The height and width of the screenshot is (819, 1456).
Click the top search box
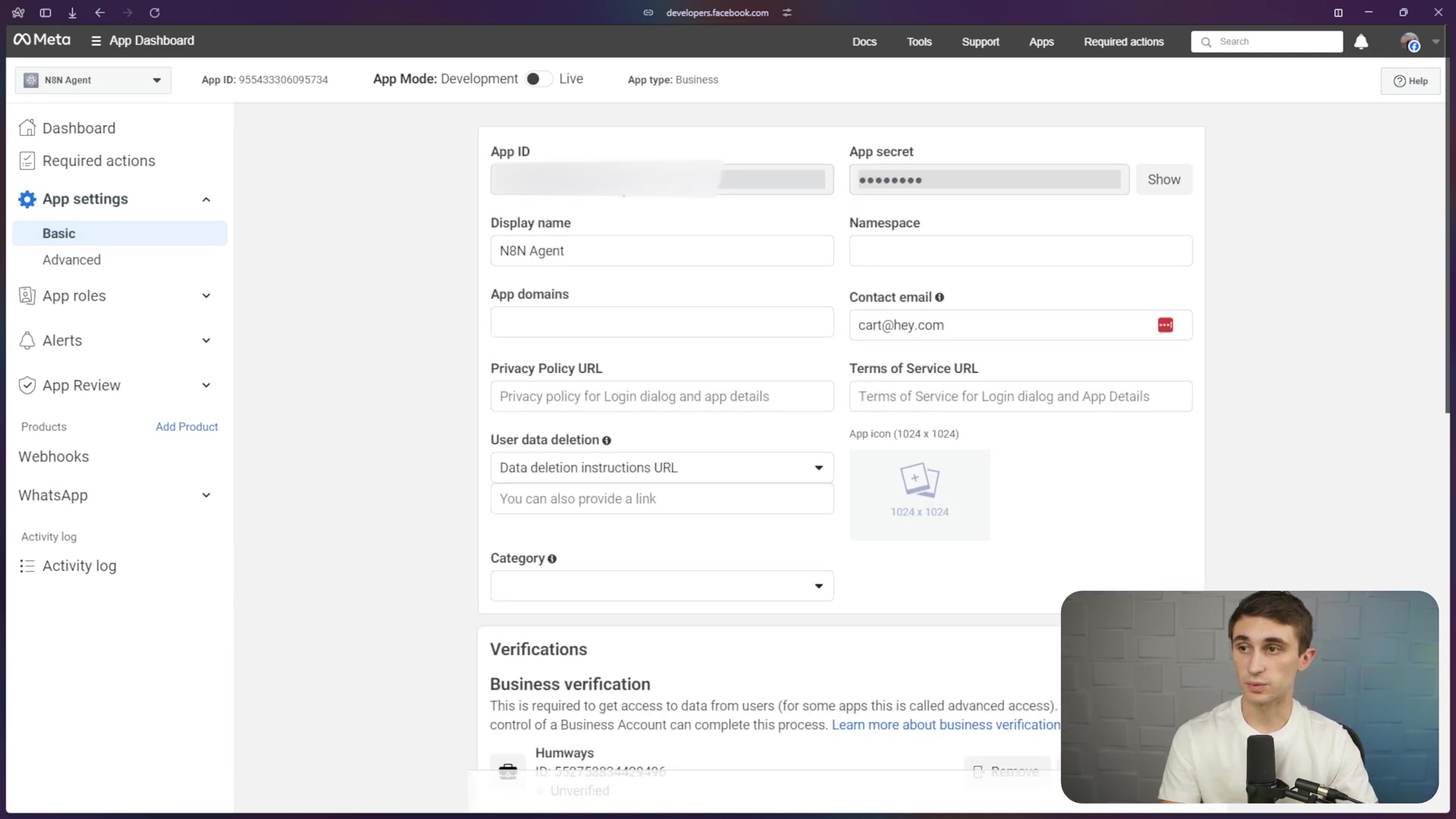pos(1266,42)
